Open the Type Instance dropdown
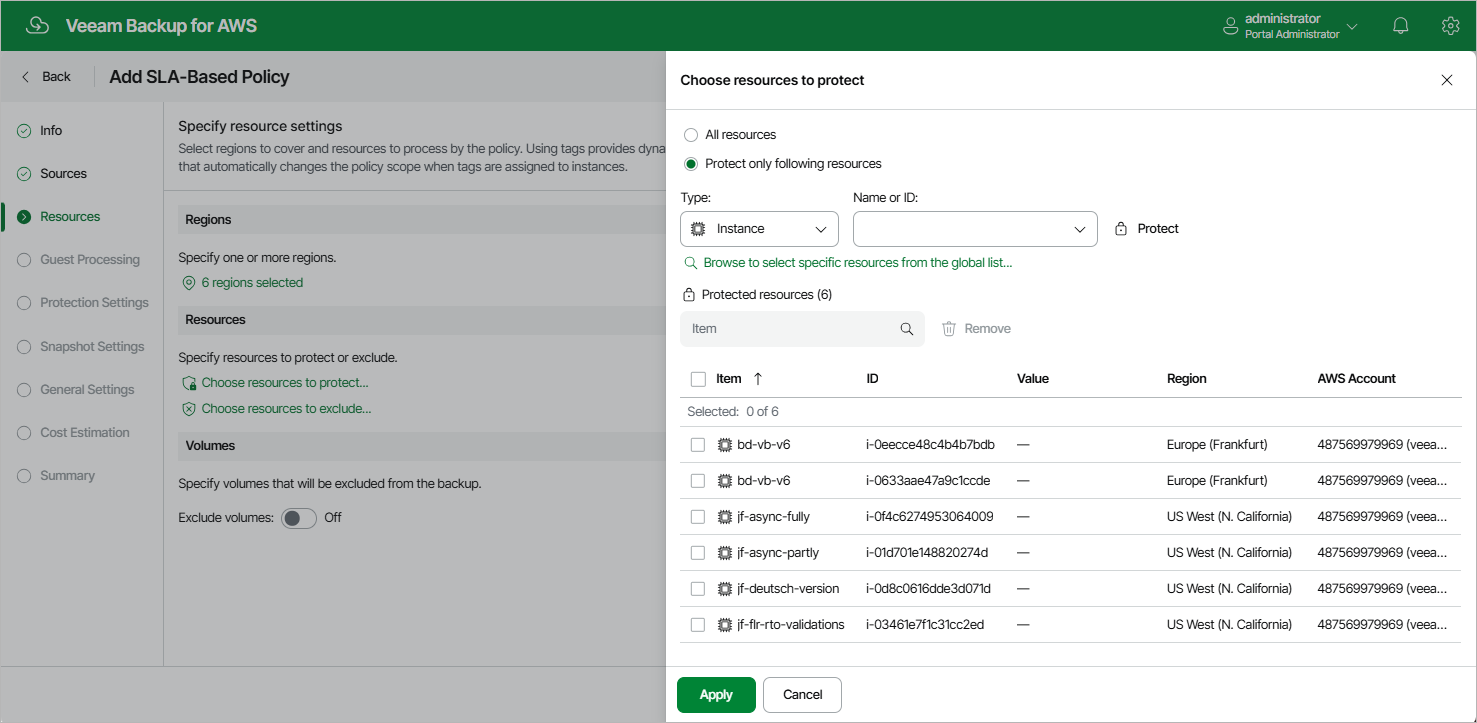1477x723 pixels. (x=759, y=229)
